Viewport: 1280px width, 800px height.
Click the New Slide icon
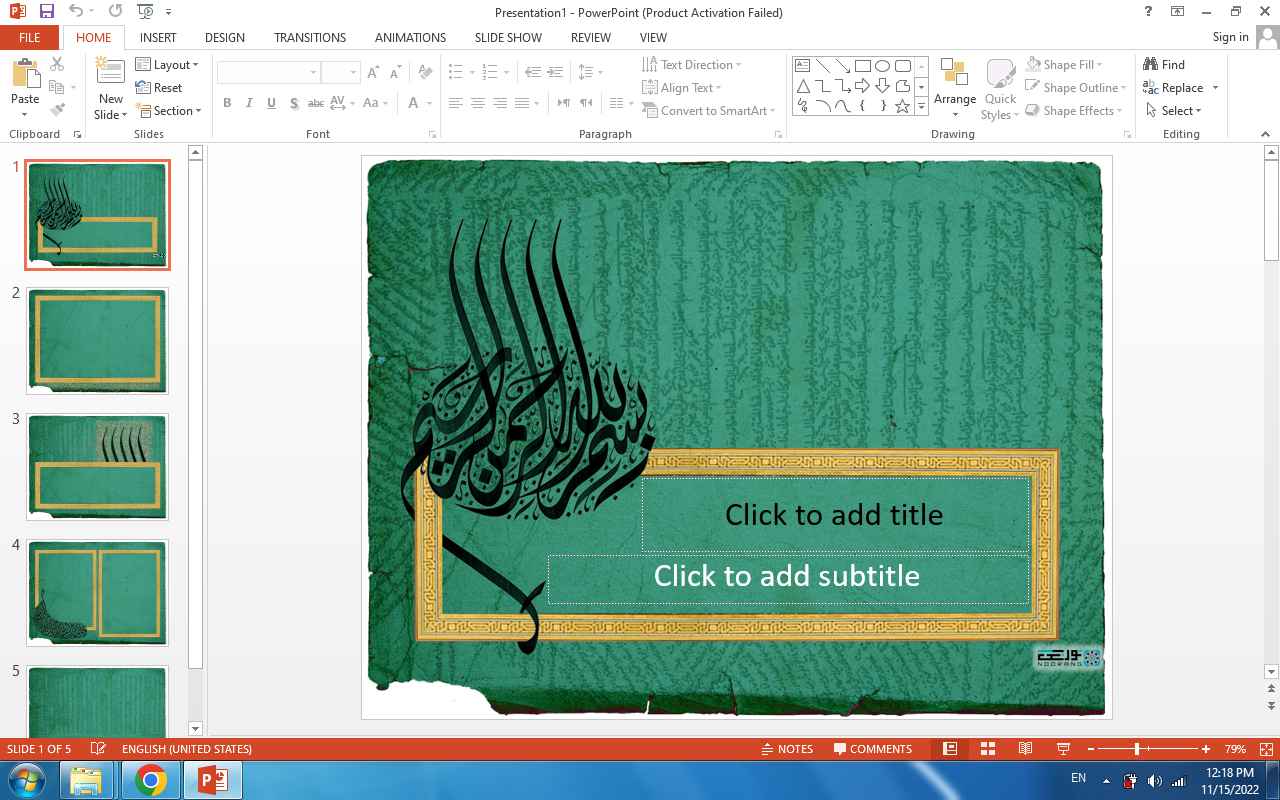point(110,77)
